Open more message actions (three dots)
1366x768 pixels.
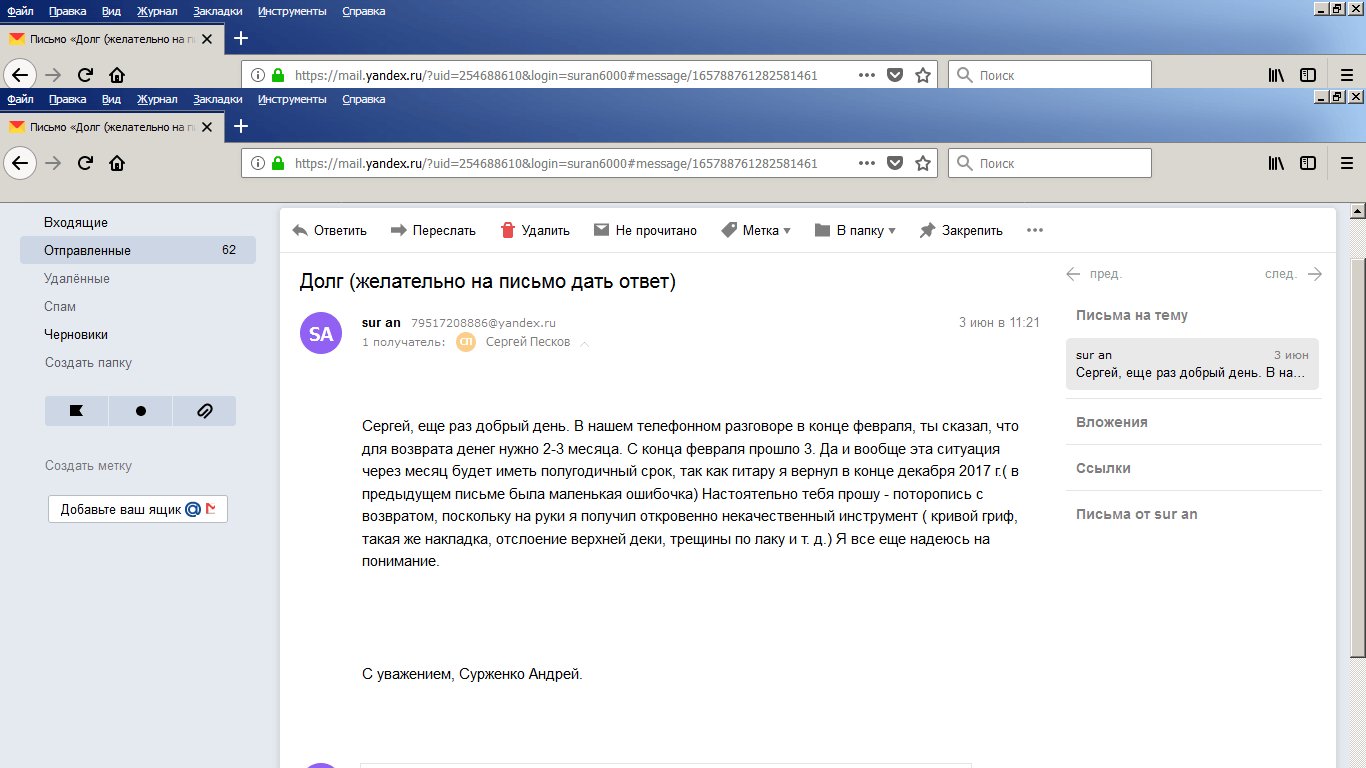(1035, 230)
